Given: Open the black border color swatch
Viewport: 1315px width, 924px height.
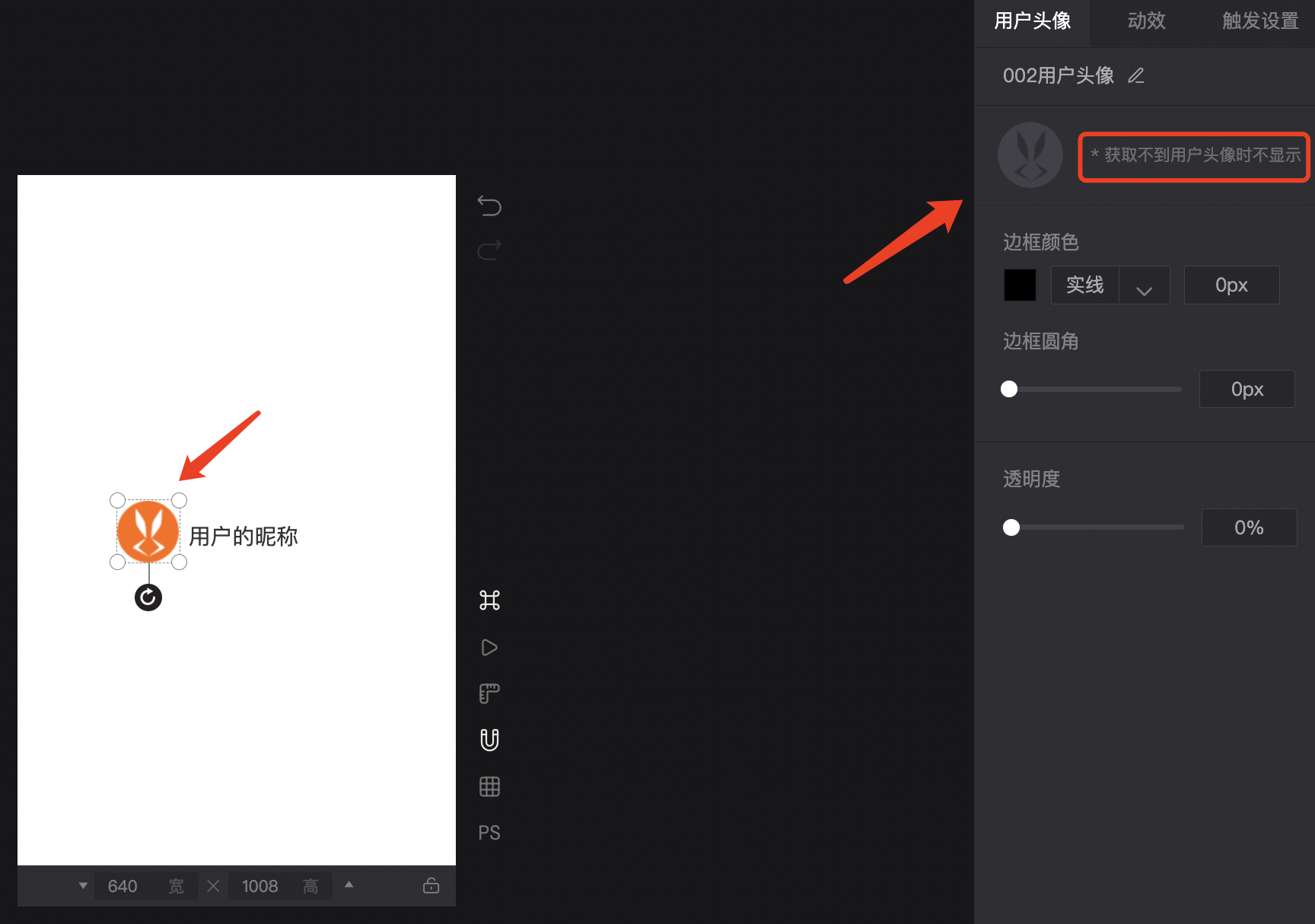Looking at the screenshot, I should 1020,285.
